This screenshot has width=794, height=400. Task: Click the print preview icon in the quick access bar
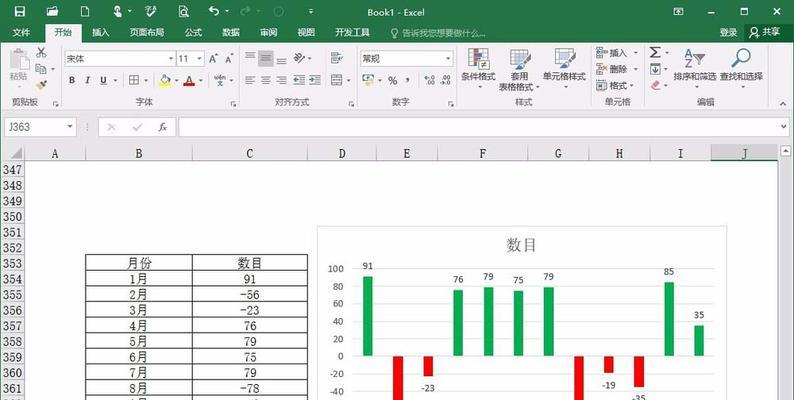[x=183, y=11]
